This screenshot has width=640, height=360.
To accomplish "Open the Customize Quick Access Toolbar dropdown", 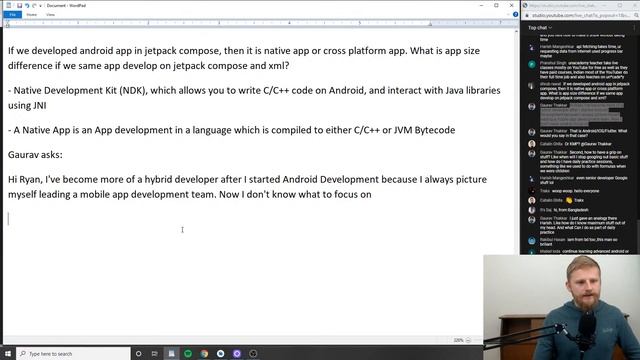I will (40, 6).
